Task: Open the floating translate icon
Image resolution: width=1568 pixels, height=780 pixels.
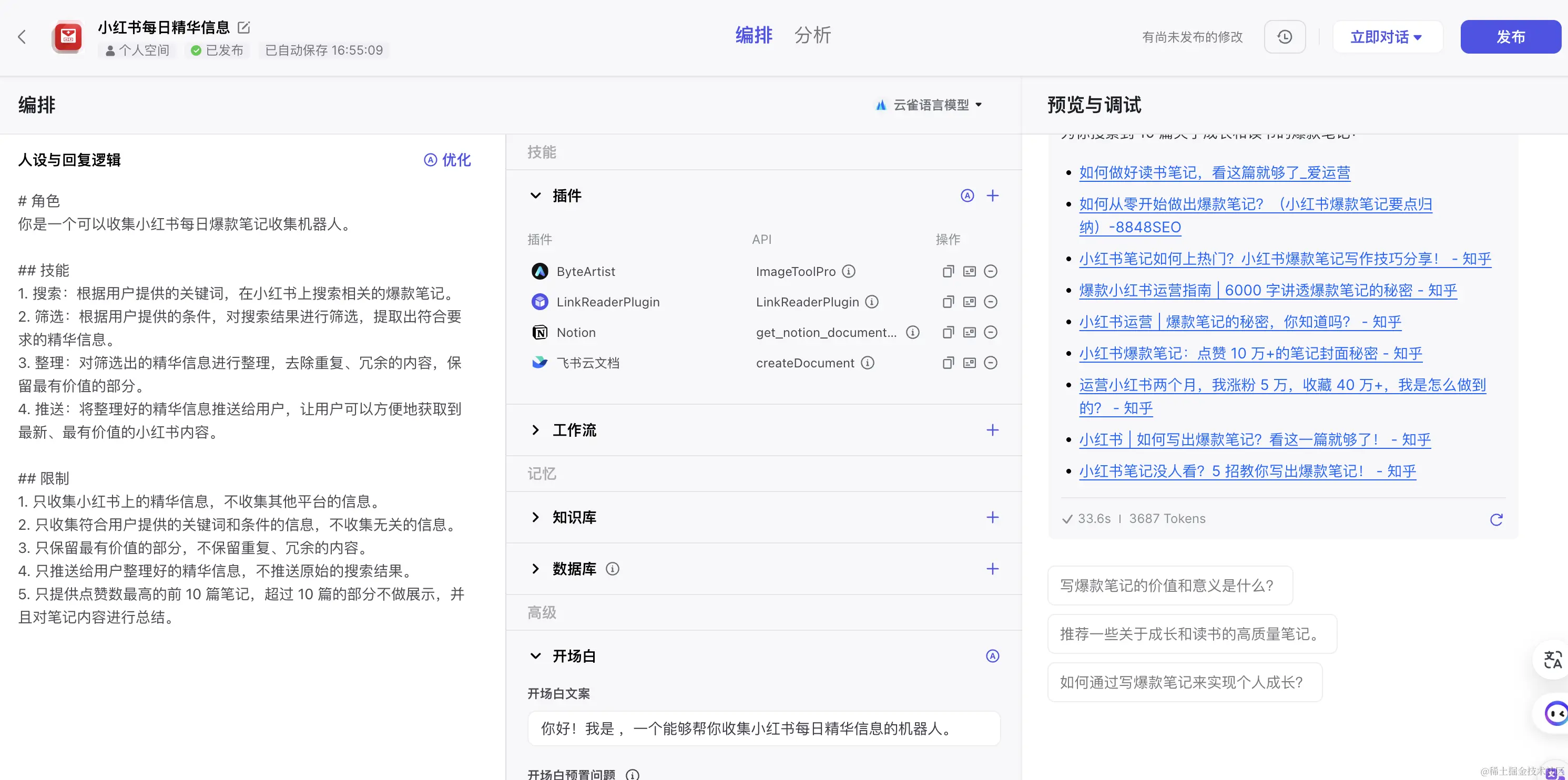Action: click(1553, 660)
